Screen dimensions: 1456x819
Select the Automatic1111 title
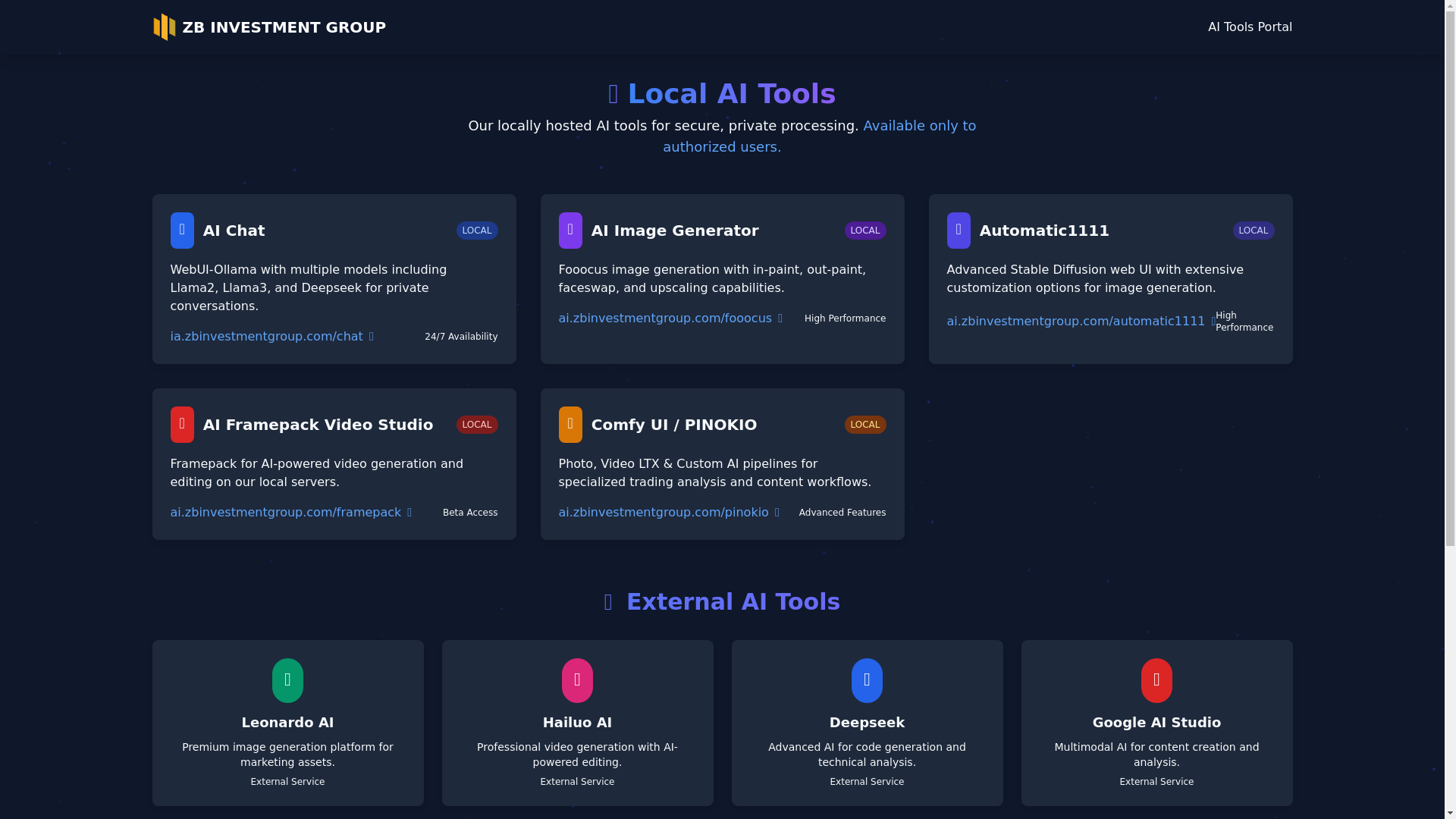coord(1044,231)
